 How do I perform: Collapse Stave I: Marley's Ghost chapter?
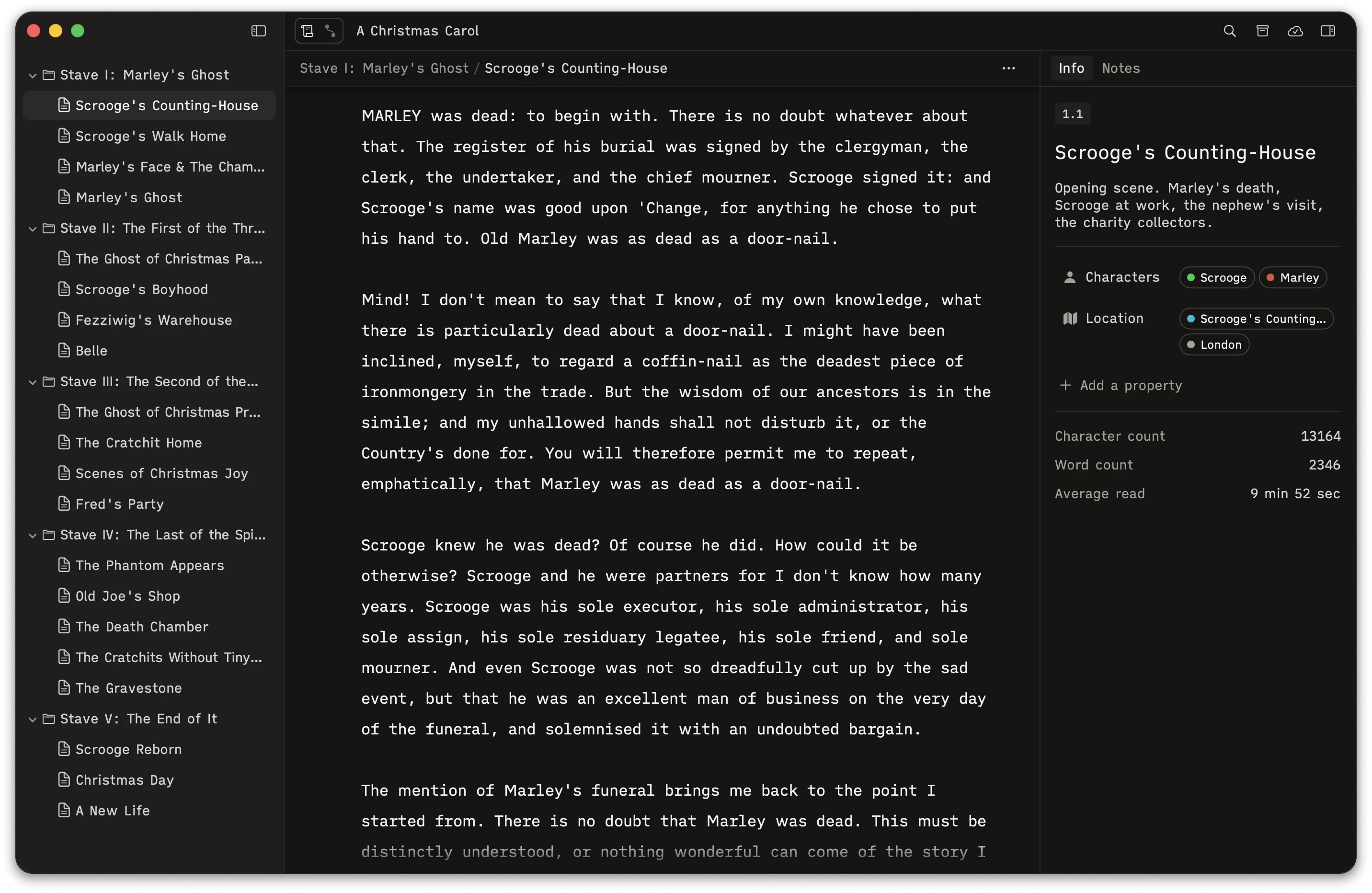click(x=32, y=74)
